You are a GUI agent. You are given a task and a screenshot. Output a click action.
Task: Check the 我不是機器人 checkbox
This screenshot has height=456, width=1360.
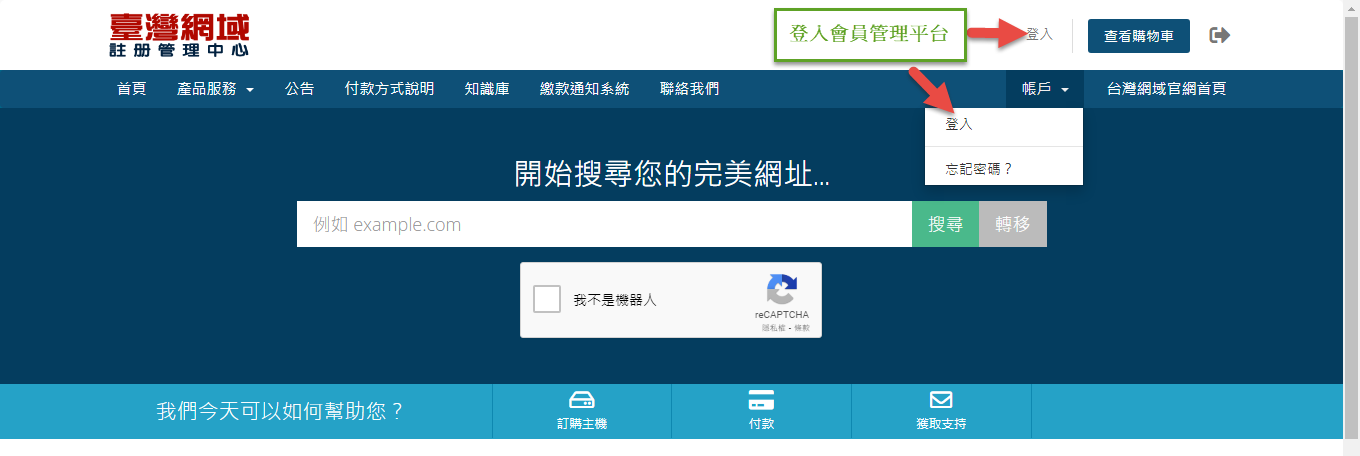547,300
